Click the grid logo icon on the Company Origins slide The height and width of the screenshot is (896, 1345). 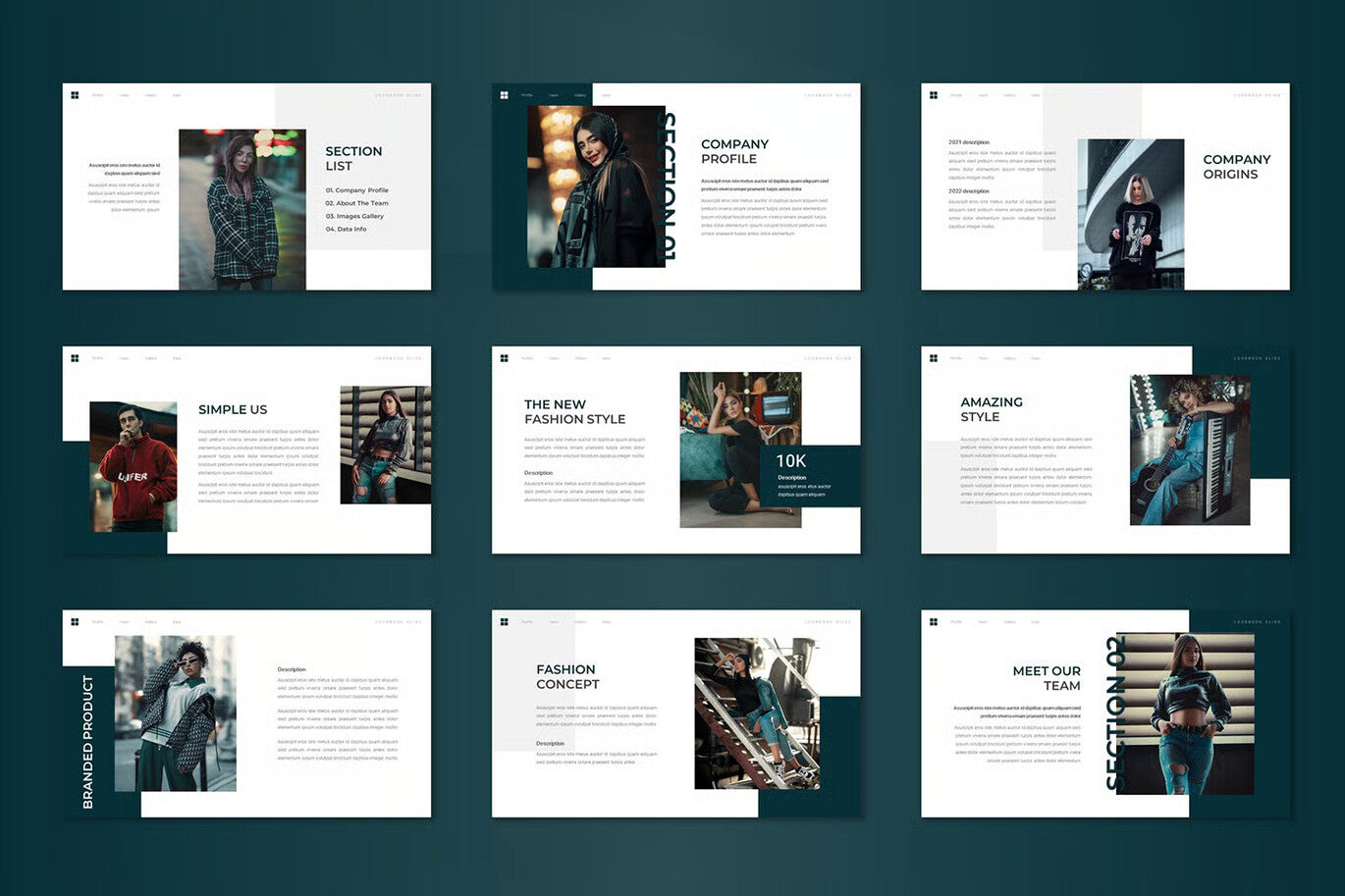tap(932, 94)
